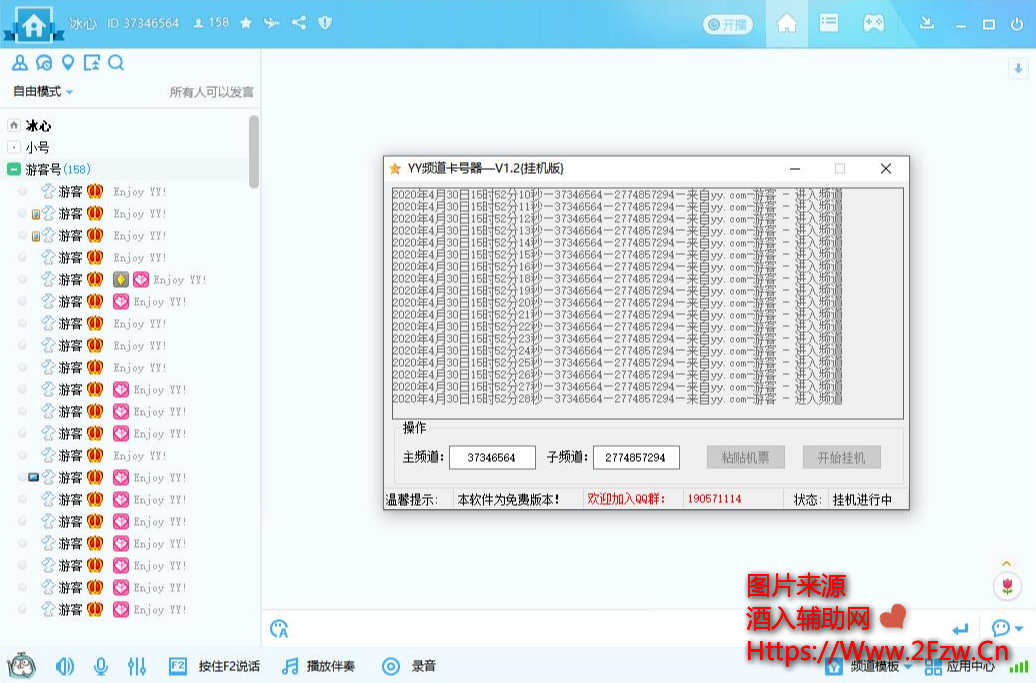Click the yellow diamond badge icon
Image resolution: width=1036 pixels, height=683 pixels.
(x=120, y=279)
